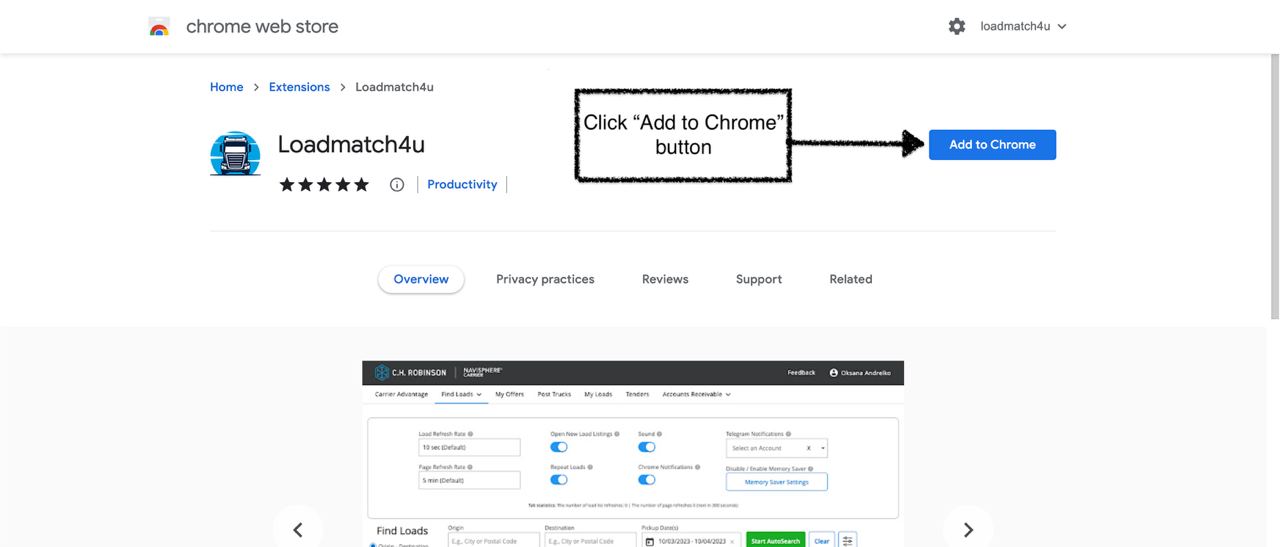The image size is (1280, 547).
Task: Click the Add to Chrome button
Action: point(992,145)
